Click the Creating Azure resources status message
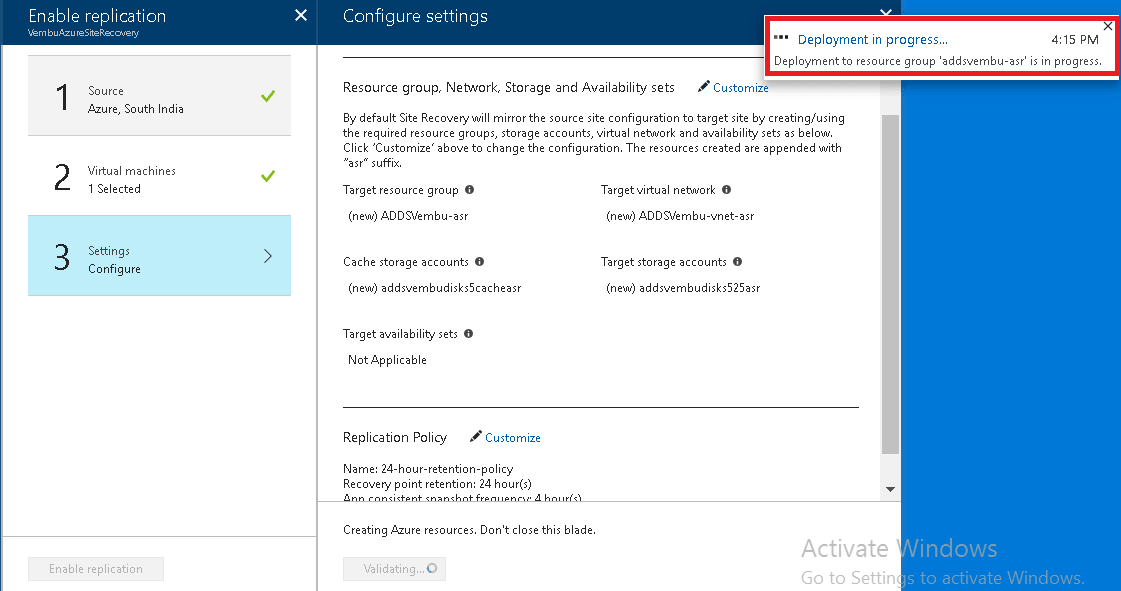The image size is (1121, 591). [469, 530]
